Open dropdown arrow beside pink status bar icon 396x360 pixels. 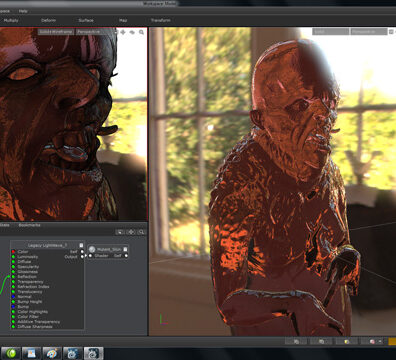[x=380, y=341]
